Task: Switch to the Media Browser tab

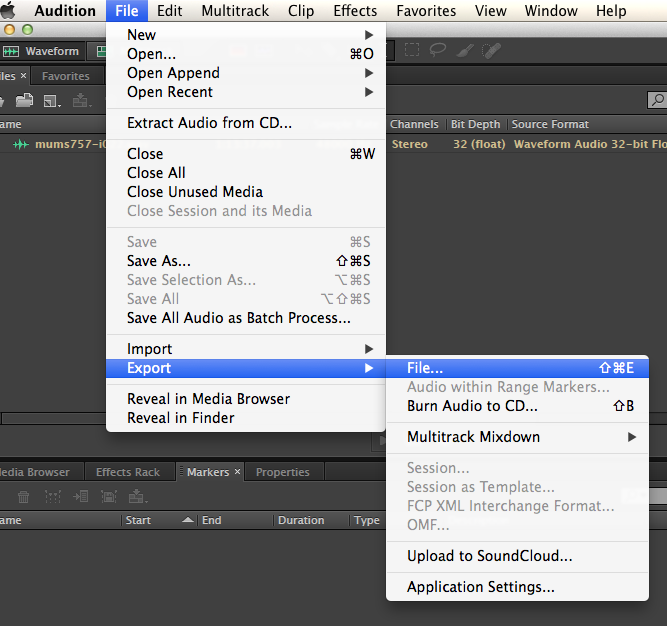Action: [35, 472]
